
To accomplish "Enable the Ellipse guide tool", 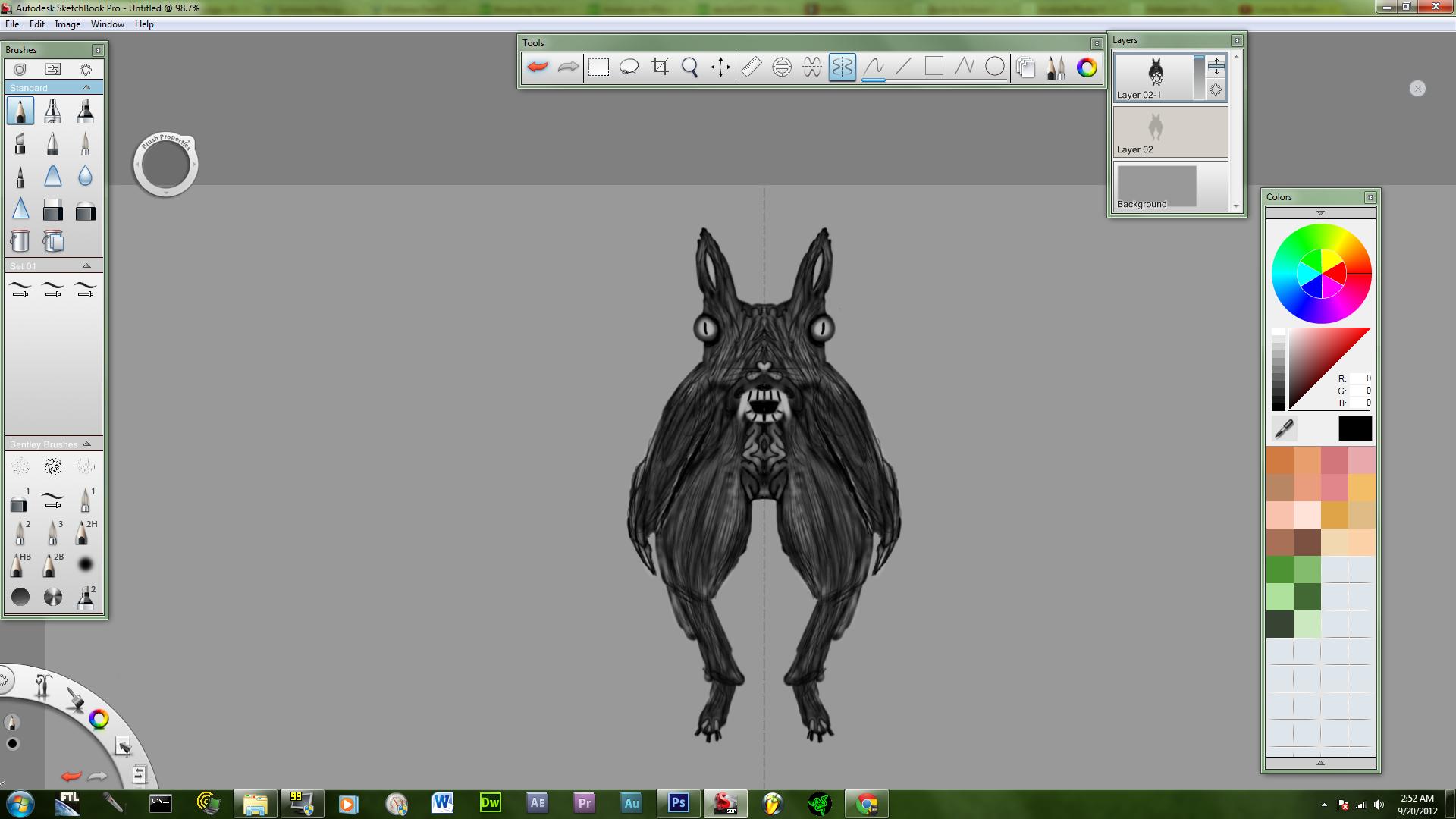I will tap(781, 67).
